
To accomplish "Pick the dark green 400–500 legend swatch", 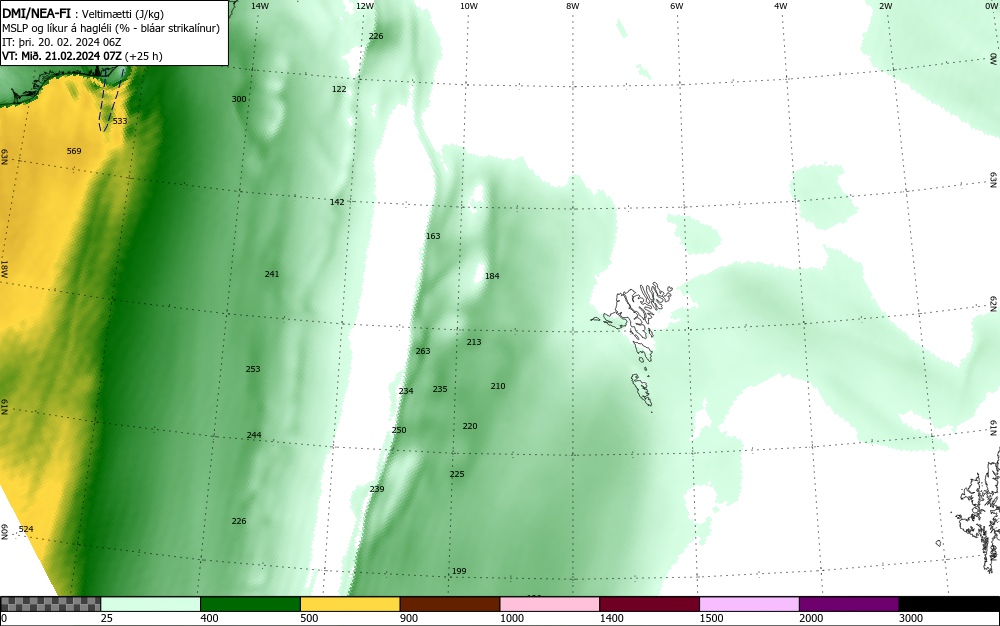I will coord(250,604).
